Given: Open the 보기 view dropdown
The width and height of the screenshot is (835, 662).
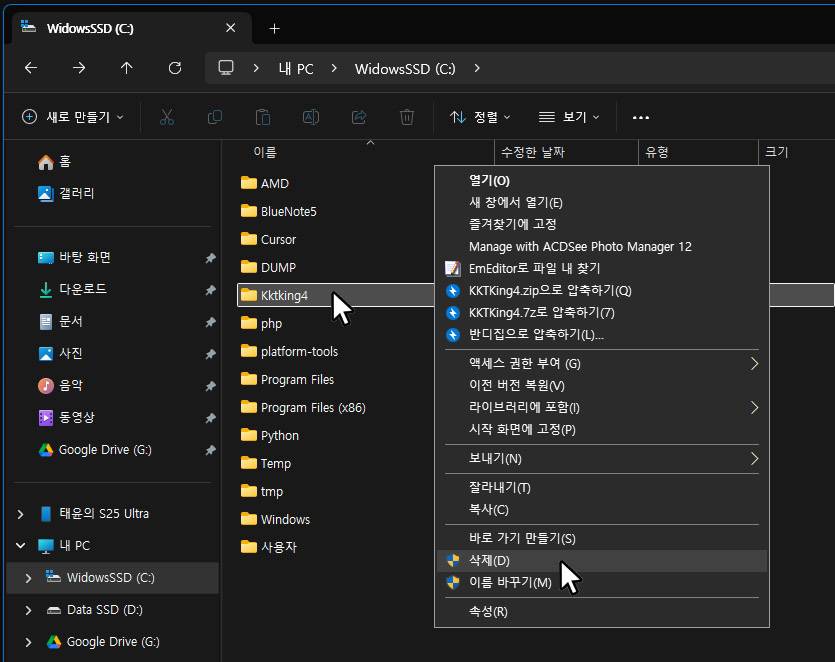Looking at the screenshot, I should (568, 117).
